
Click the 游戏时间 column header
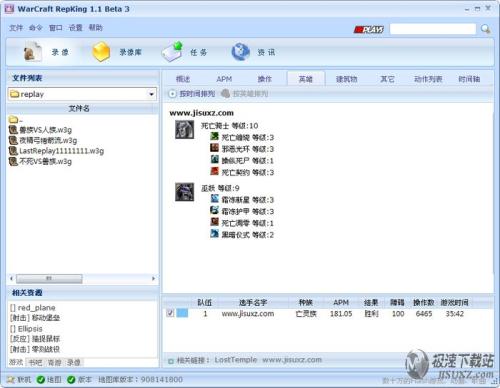[x=455, y=302]
